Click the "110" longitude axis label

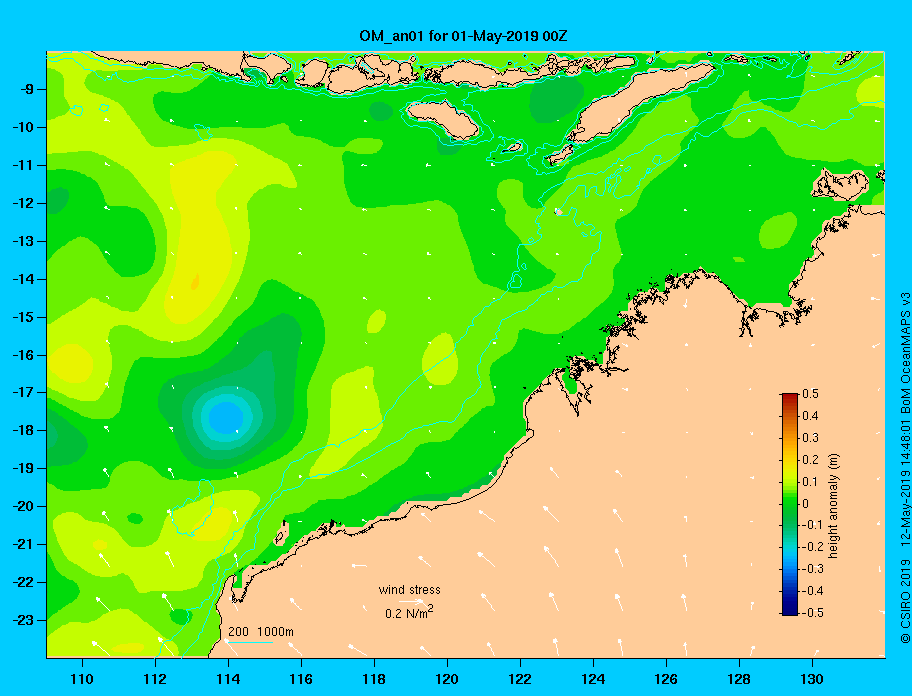(82, 679)
